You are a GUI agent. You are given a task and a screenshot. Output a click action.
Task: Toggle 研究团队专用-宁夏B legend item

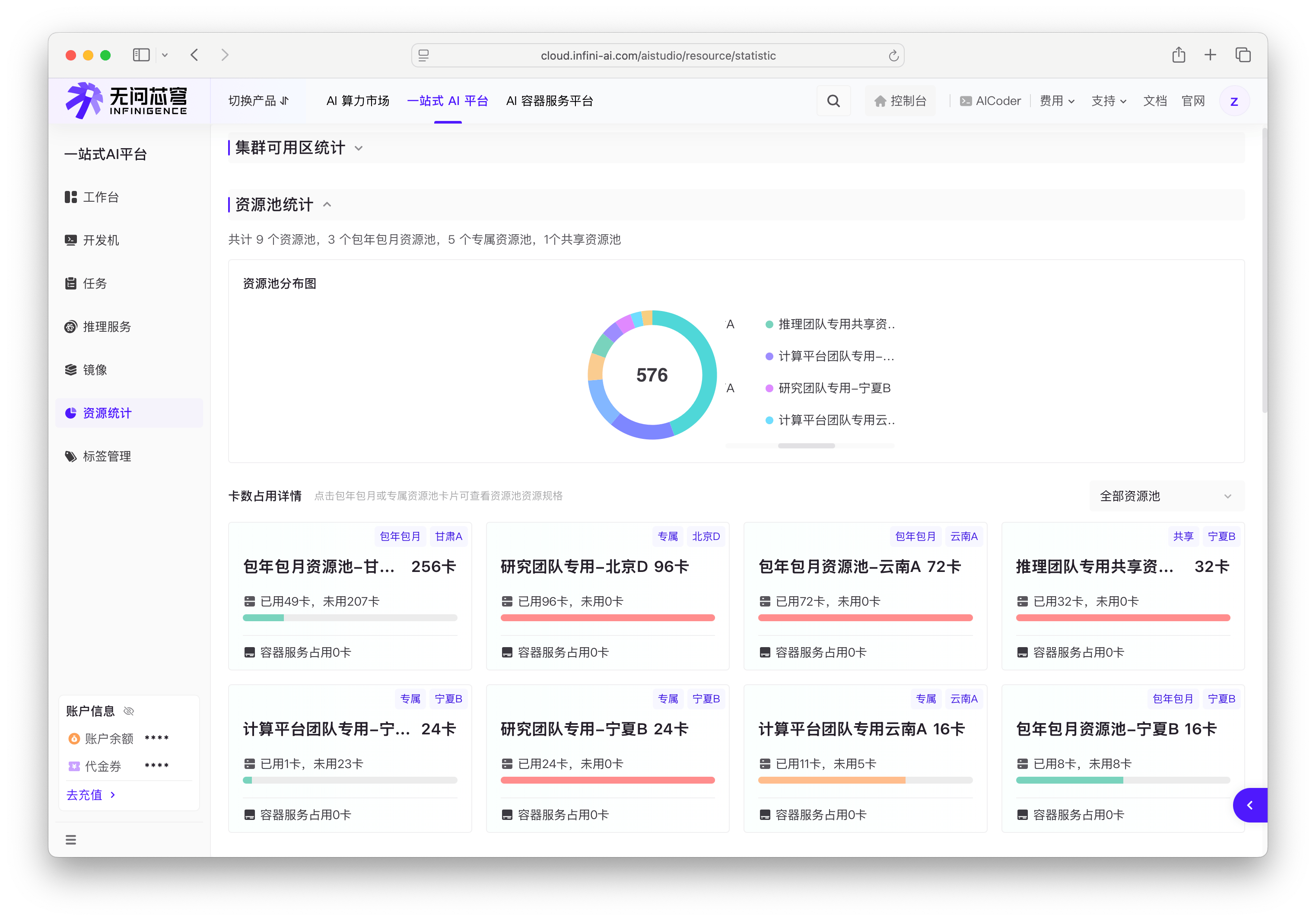tap(834, 388)
